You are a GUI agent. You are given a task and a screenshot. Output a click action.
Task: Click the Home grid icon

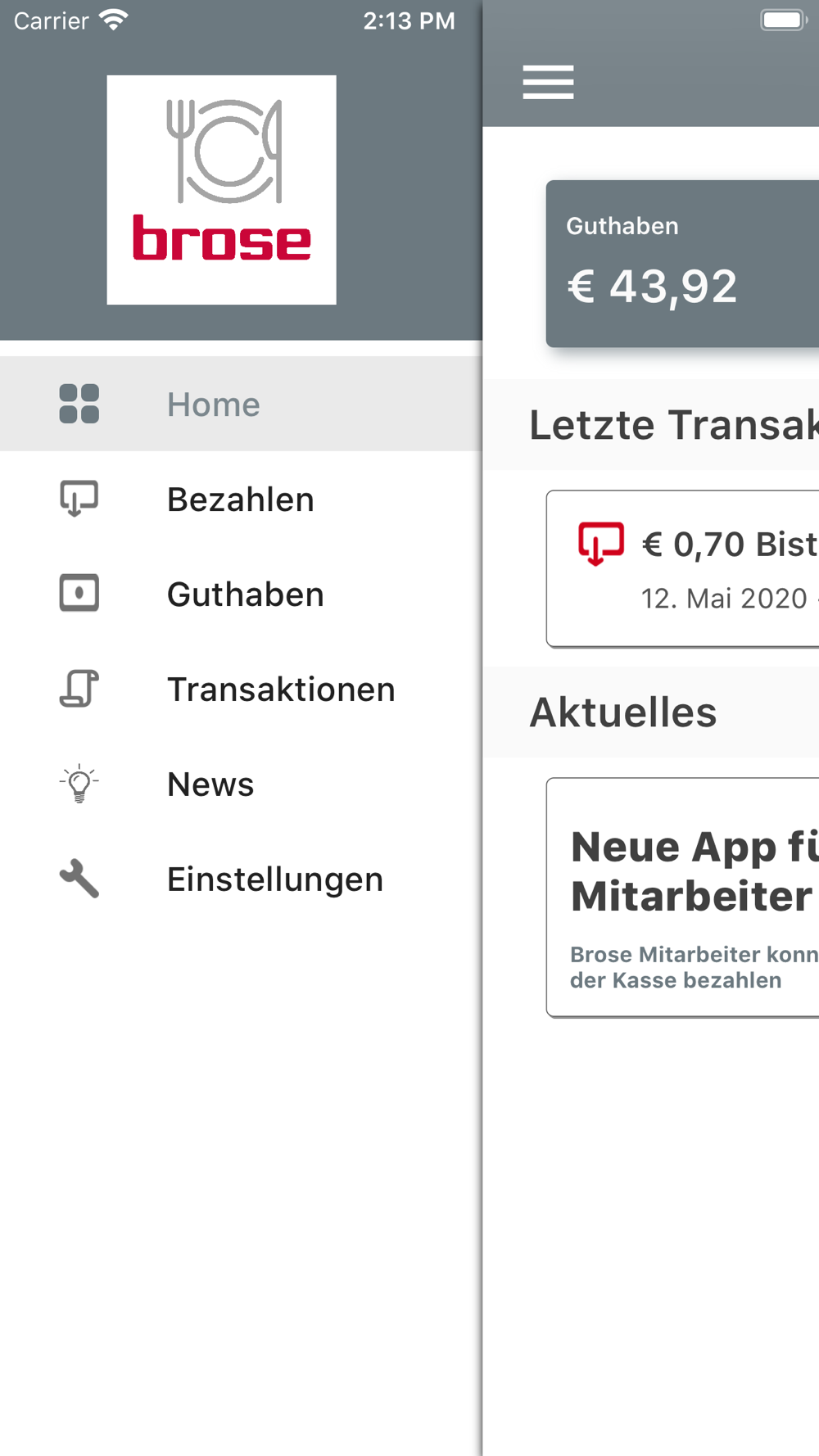[x=79, y=404]
